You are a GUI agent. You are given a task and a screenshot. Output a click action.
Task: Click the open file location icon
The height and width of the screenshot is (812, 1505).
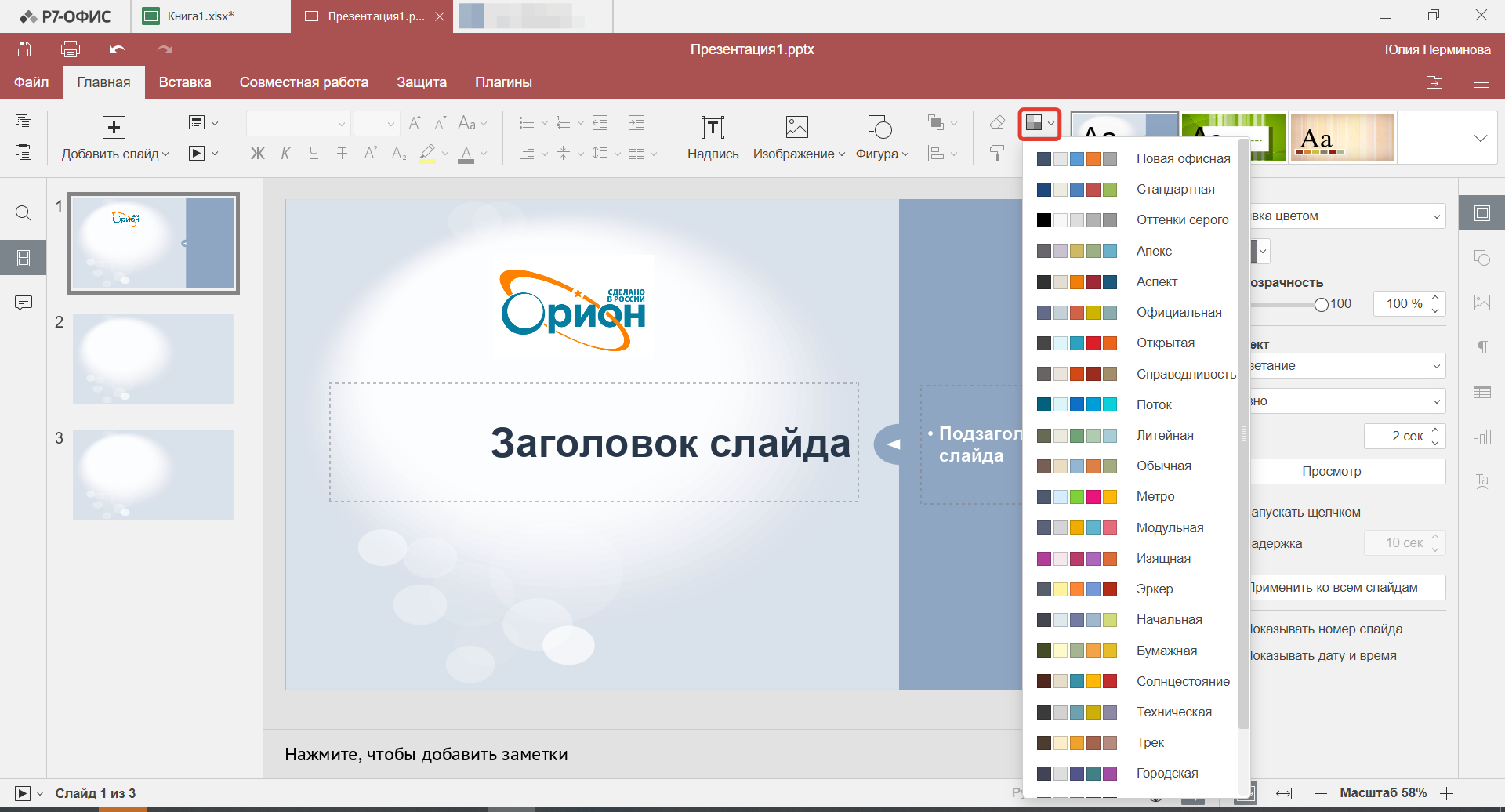[x=1434, y=82]
